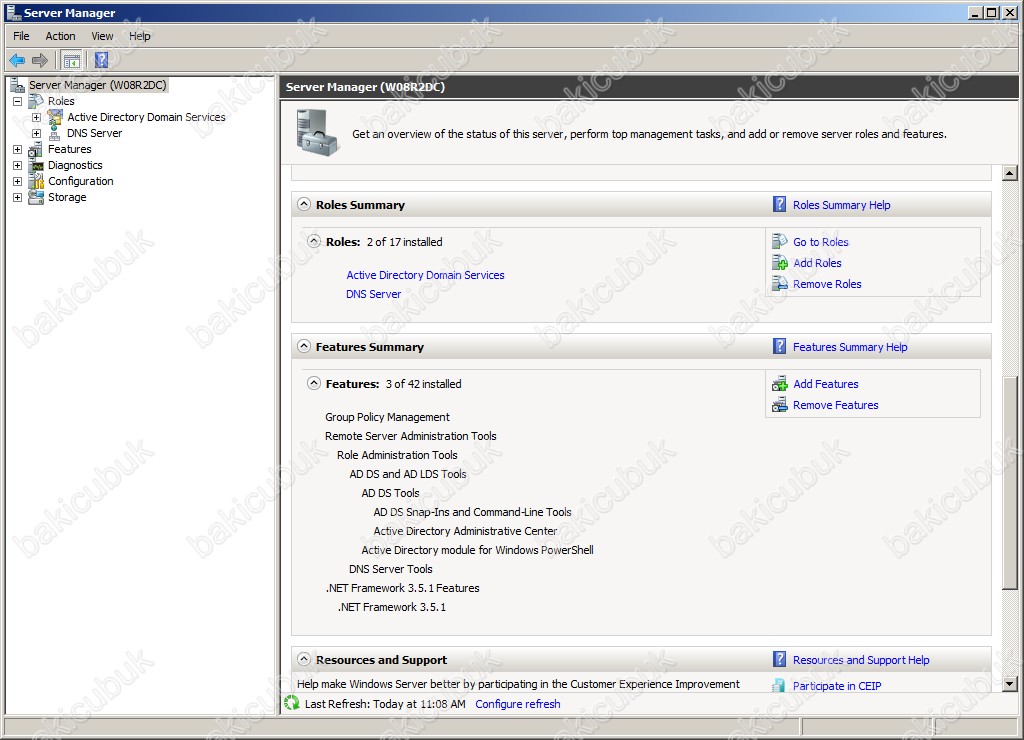Click the Features node icon in tree
Image resolution: width=1024 pixels, height=740 pixels.
[x=36, y=149]
